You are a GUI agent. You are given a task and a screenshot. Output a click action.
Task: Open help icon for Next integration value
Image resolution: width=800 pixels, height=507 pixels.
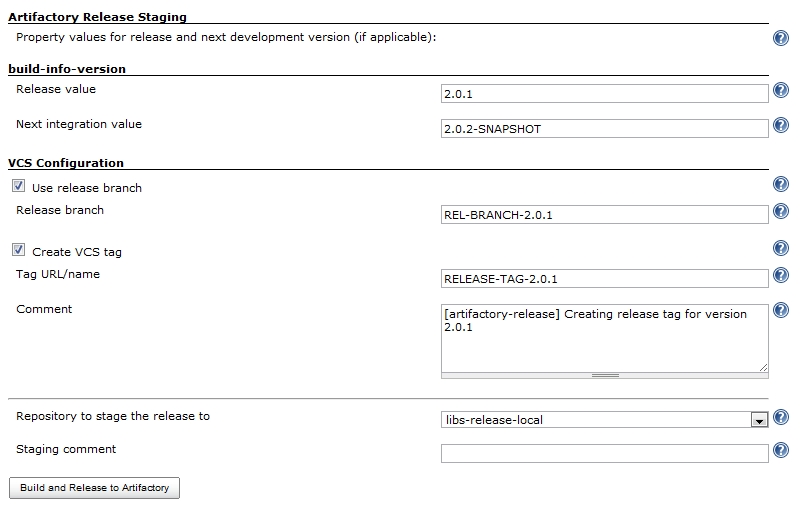[x=781, y=125]
